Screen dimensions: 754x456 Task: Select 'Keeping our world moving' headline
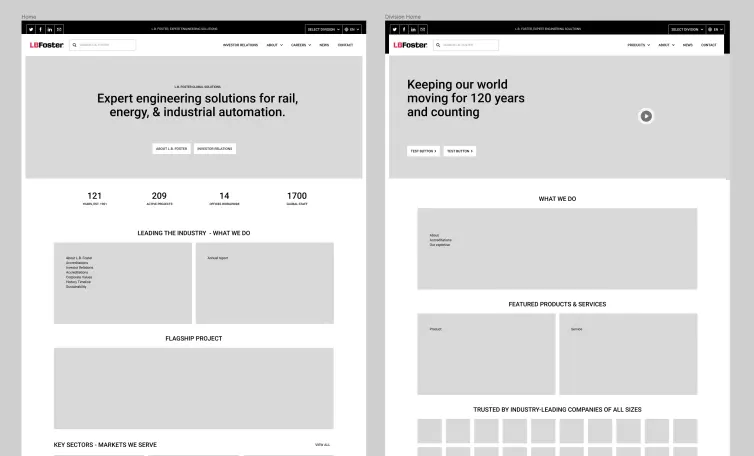pos(465,98)
